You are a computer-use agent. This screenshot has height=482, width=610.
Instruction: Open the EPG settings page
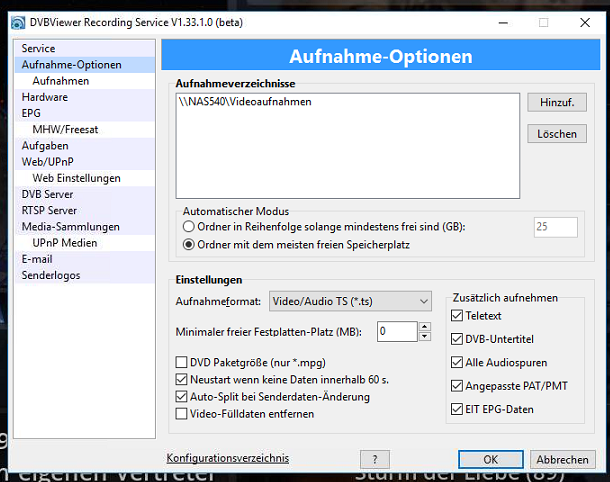(x=84, y=113)
